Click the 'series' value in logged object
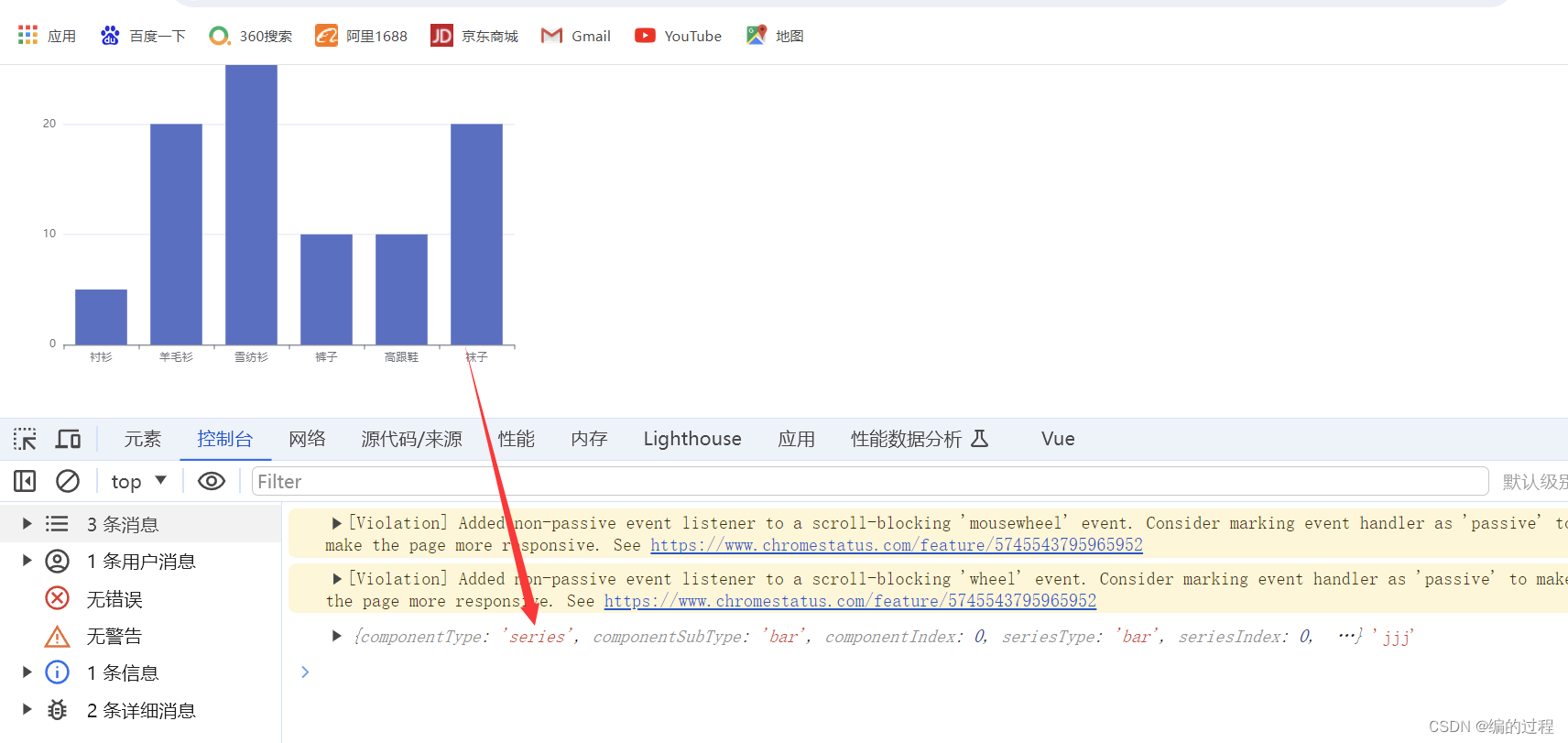Image resolution: width=1568 pixels, height=743 pixels. (x=538, y=637)
